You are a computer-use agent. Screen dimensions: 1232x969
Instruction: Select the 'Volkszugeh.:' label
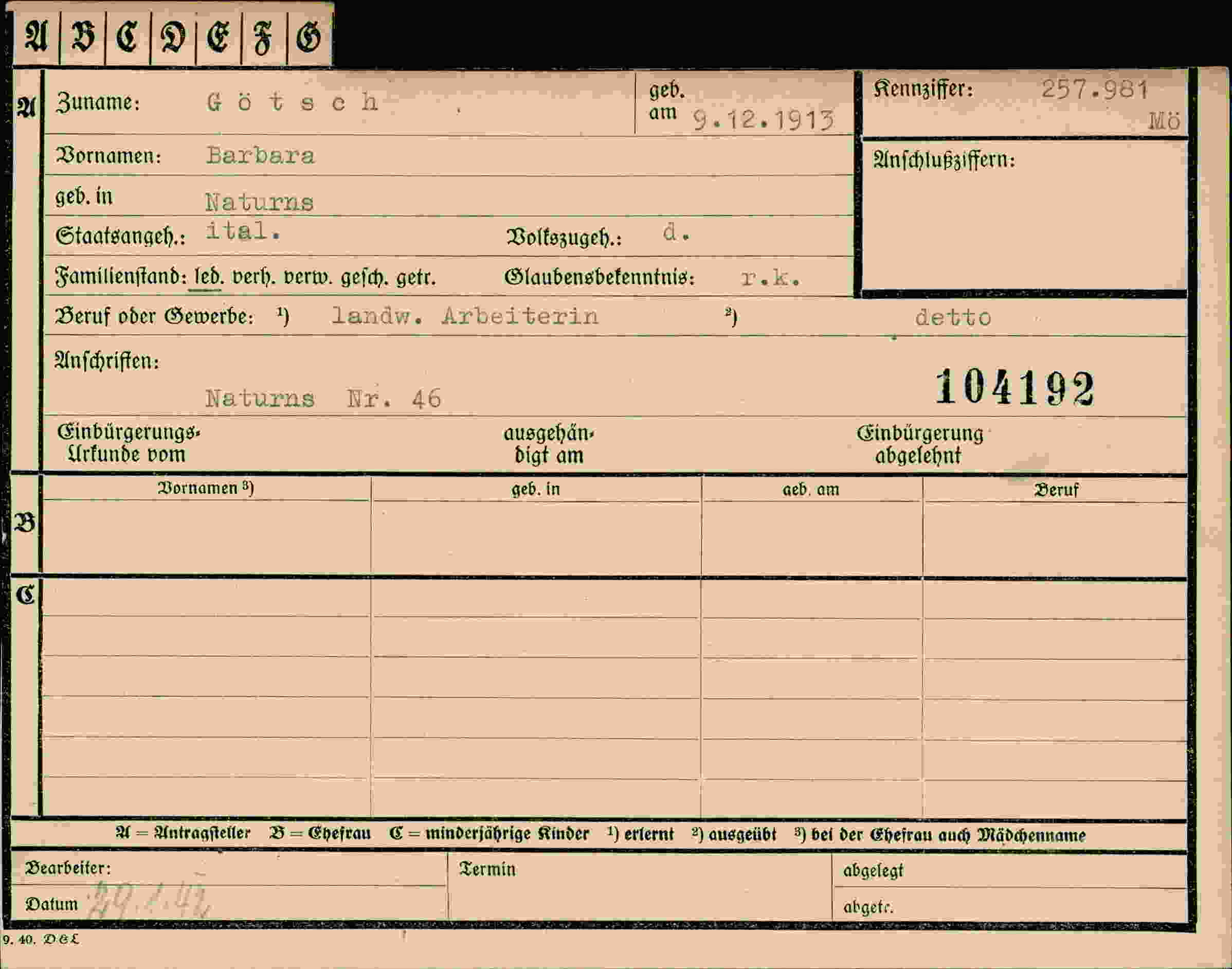[564, 237]
